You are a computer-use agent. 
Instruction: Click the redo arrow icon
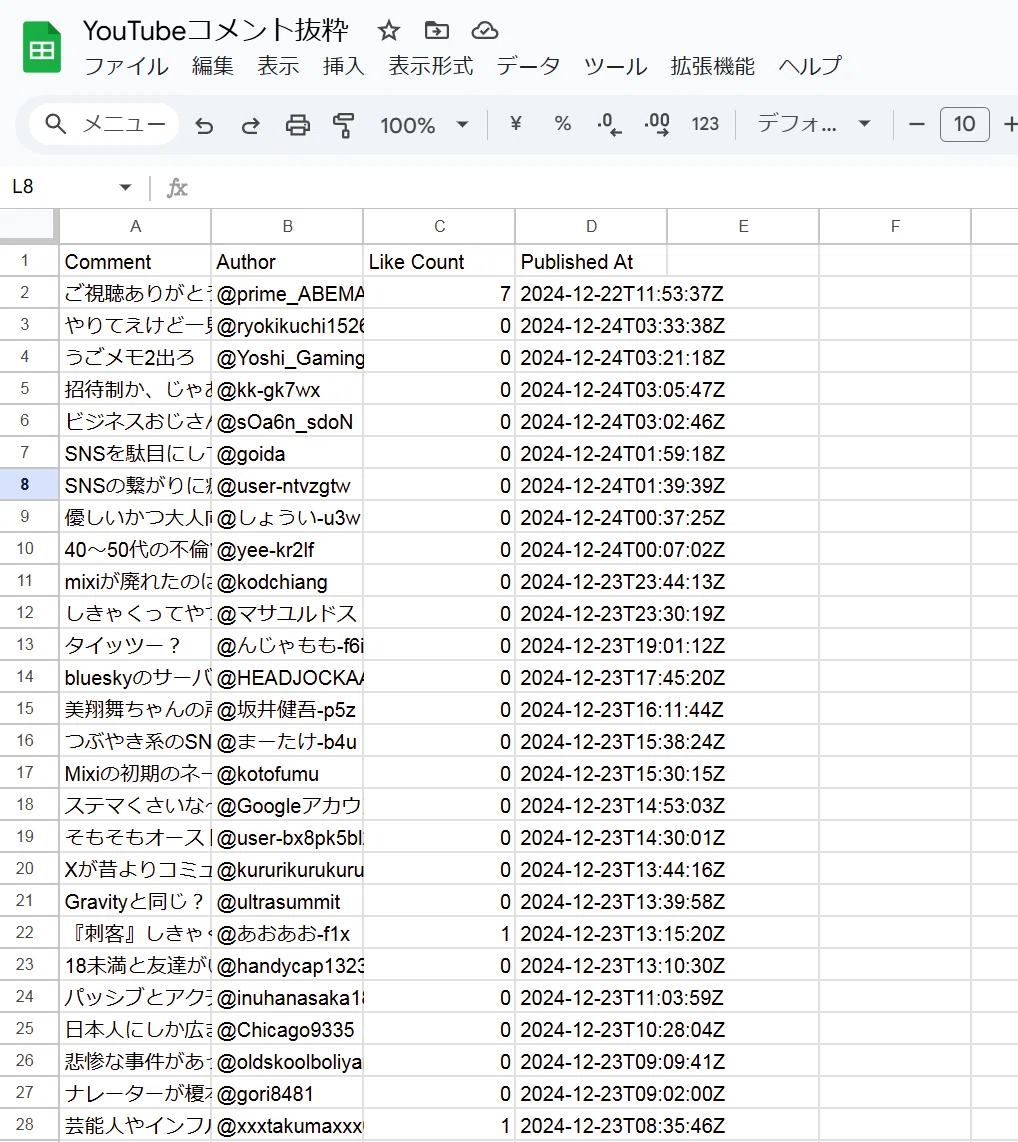tap(250, 125)
